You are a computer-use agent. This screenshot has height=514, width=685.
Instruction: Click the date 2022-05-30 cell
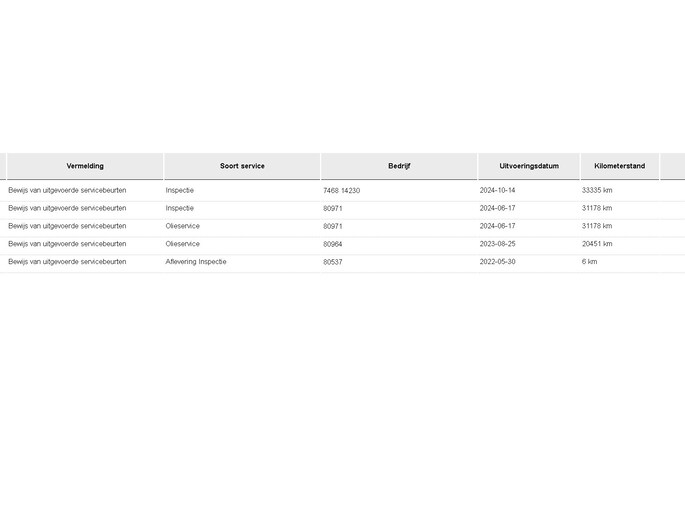pyautogui.click(x=495, y=262)
